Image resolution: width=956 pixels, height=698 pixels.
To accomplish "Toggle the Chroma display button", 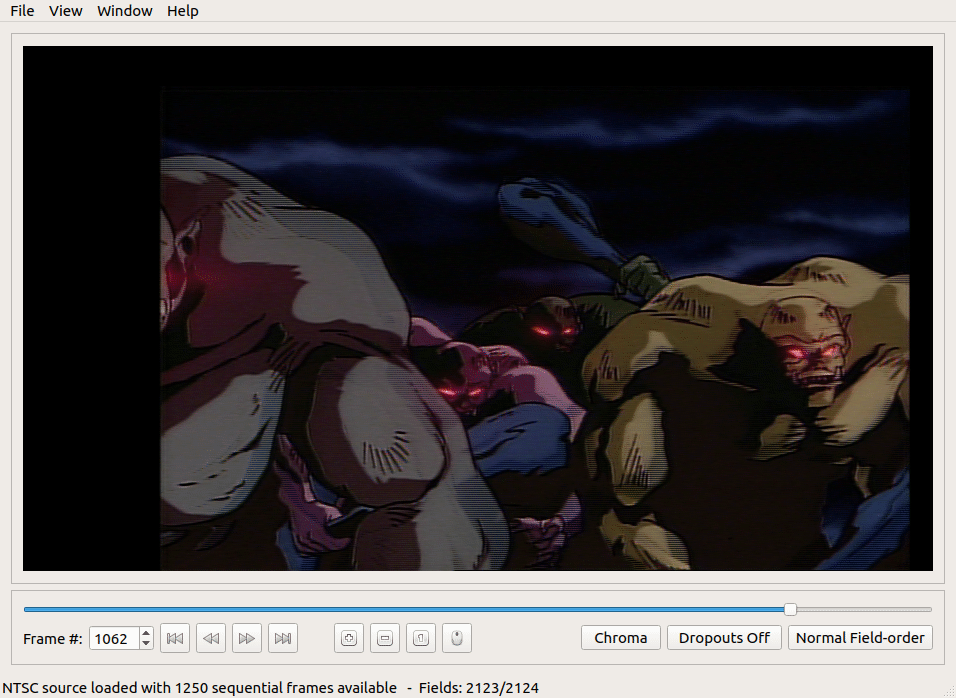I will coord(620,638).
